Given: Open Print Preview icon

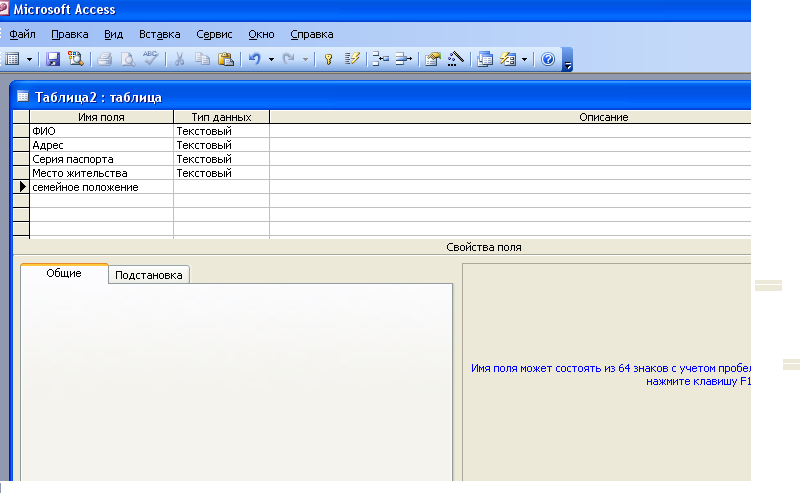Looking at the screenshot, I should [128, 59].
